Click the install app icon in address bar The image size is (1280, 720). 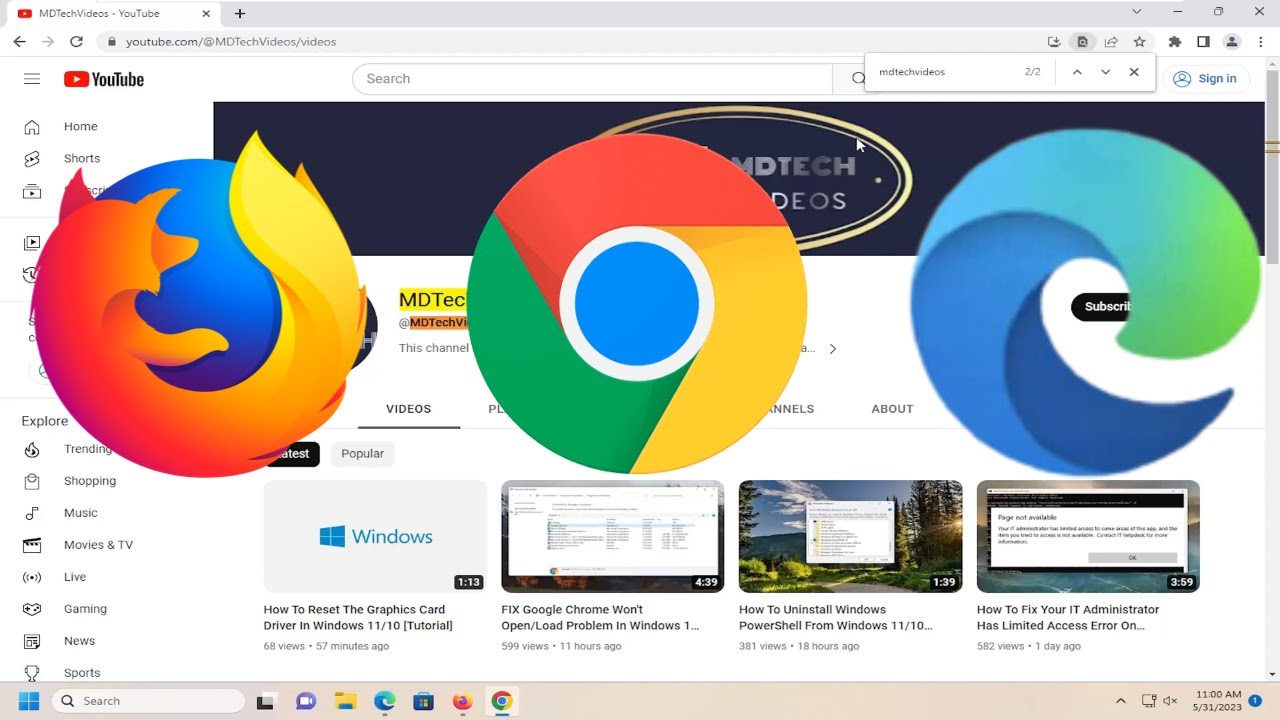click(x=1054, y=42)
